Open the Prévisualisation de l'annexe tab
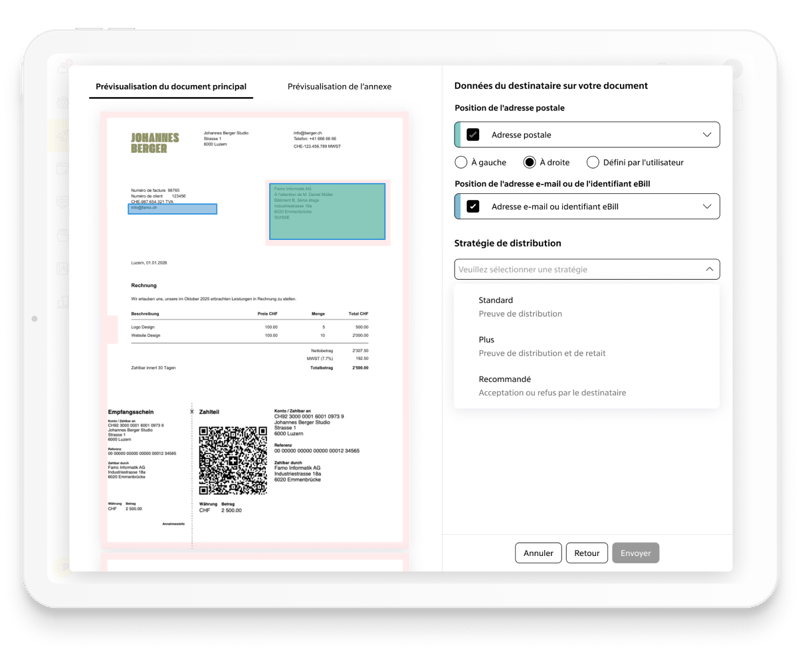 coord(339,87)
